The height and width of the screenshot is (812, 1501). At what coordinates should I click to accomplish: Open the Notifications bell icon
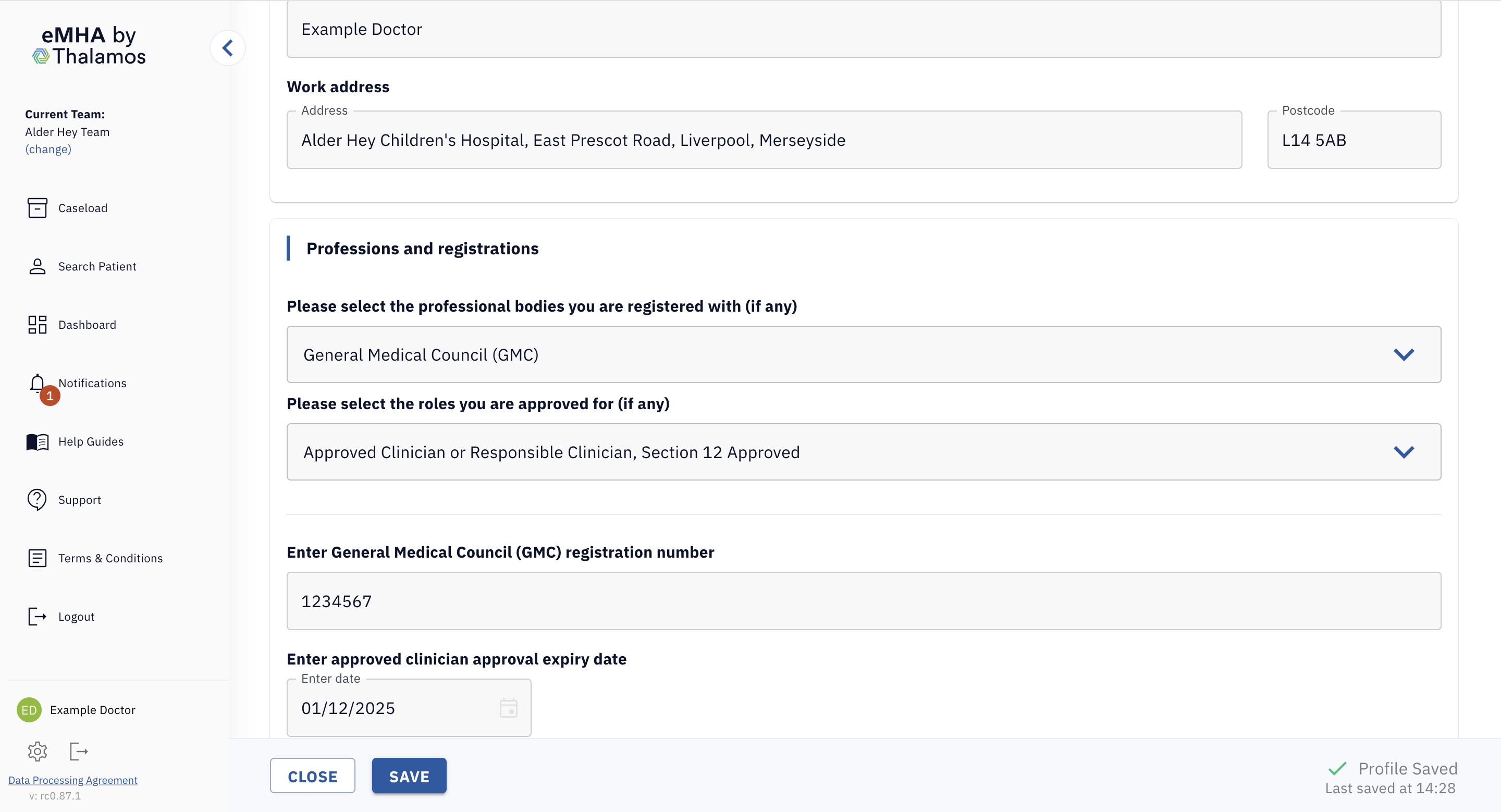coord(38,383)
